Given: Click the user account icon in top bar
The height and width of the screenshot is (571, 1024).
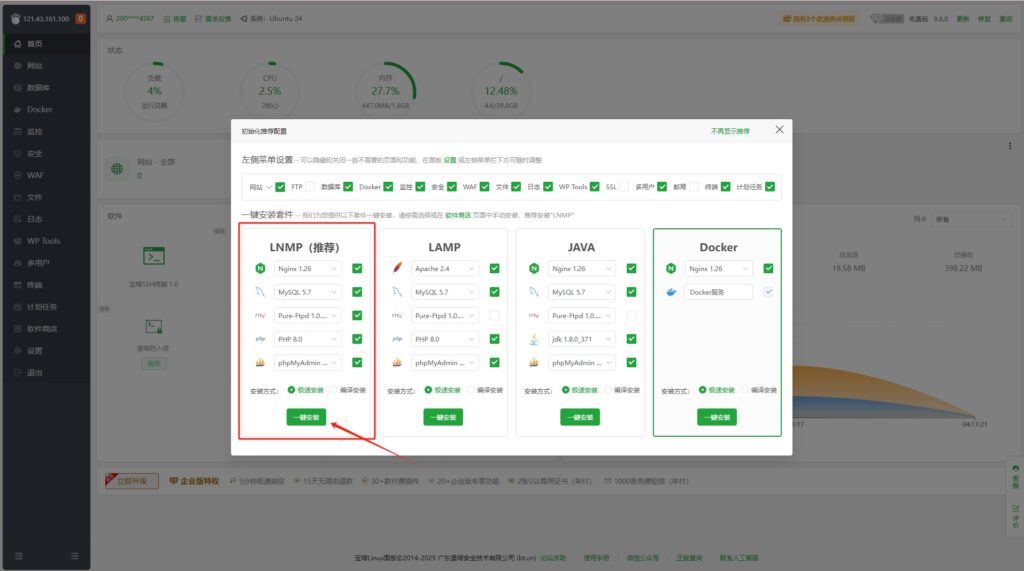Looking at the screenshot, I should click(x=110, y=18).
